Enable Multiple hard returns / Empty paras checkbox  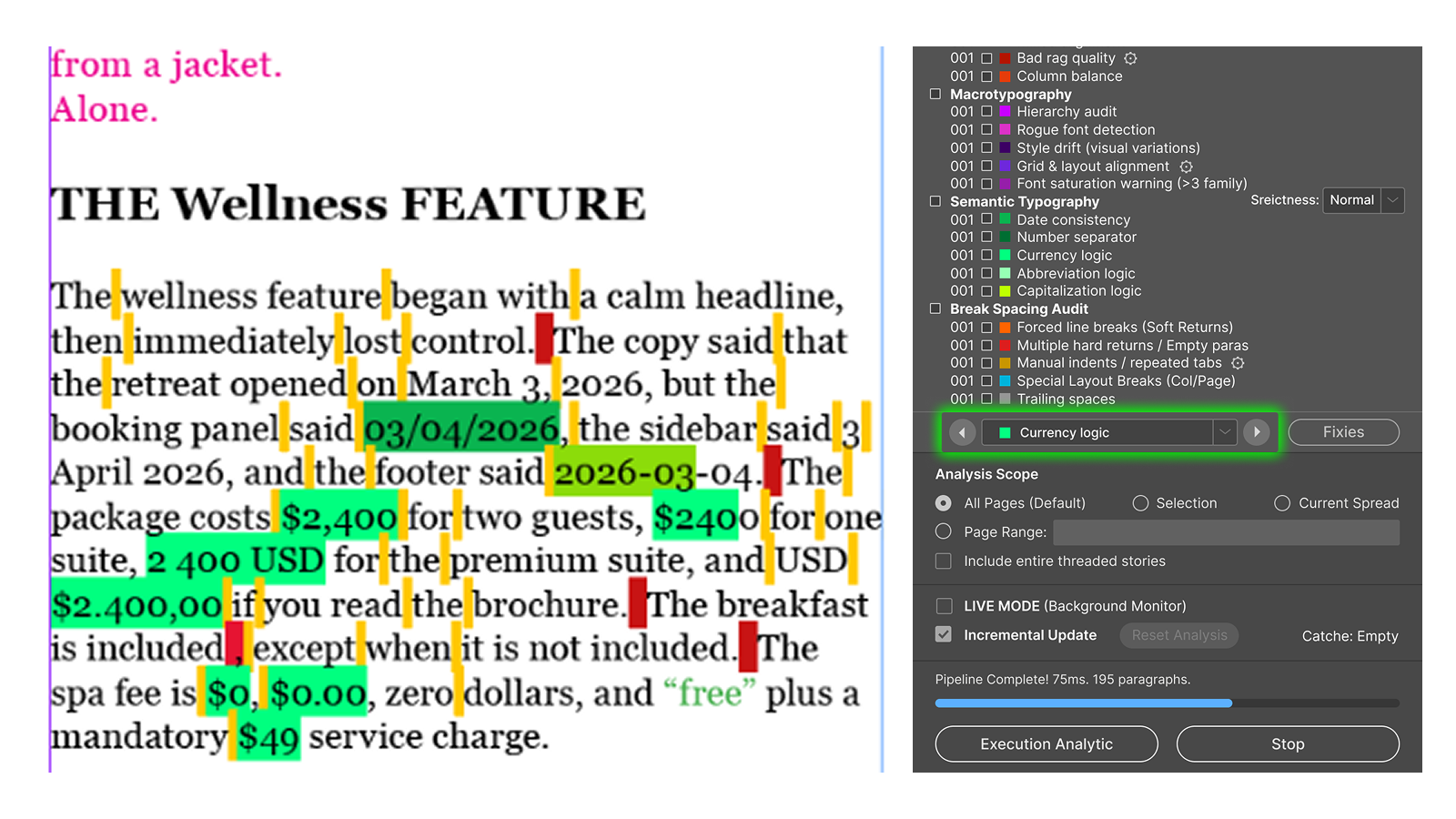(986, 346)
